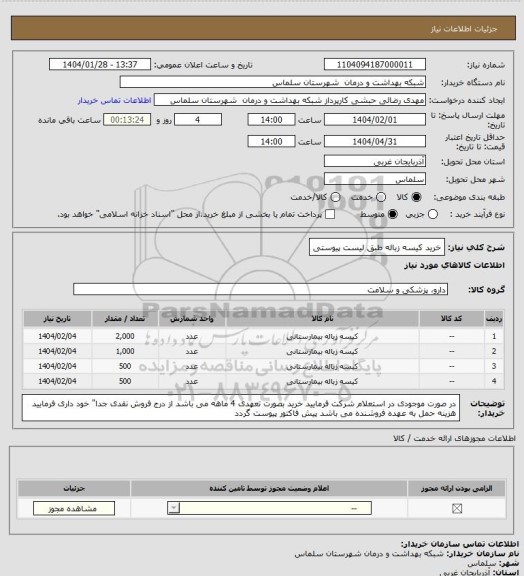Click the response deadline time 14:00 field
Screen dimensions: 524x576
click(x=272, y=120)
